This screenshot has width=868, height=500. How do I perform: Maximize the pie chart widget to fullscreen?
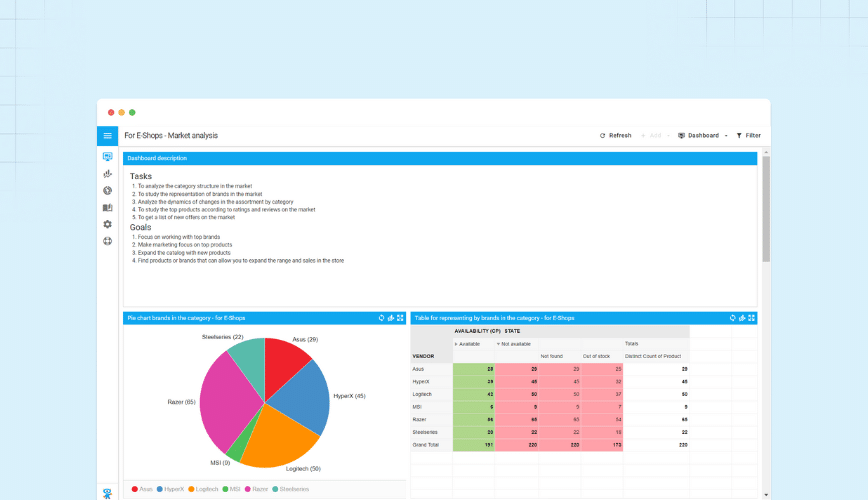(x=400, y=318)
